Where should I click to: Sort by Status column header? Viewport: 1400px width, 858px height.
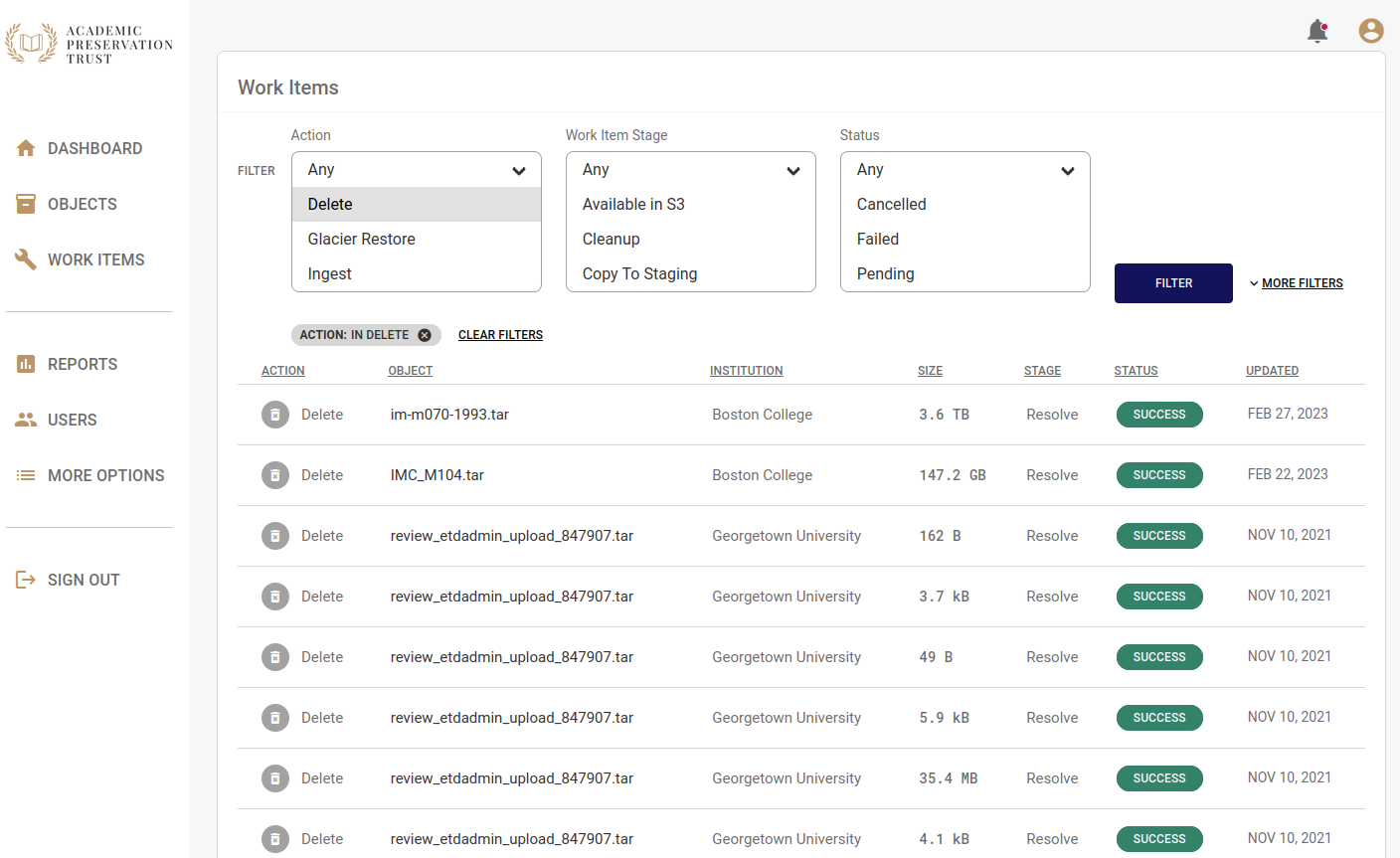1136,371
